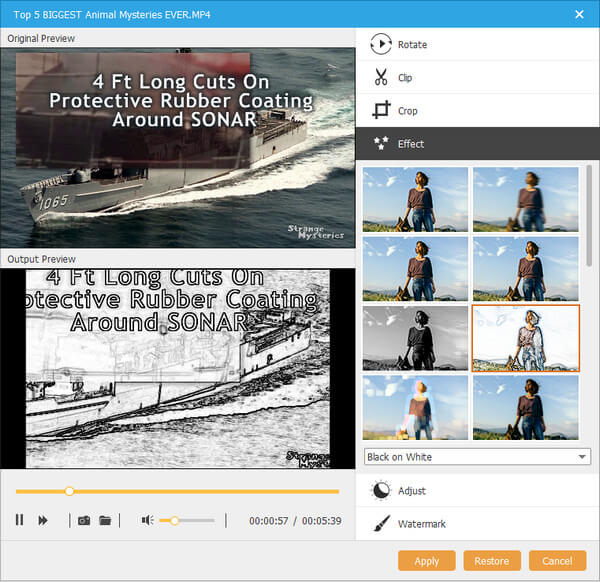600x582 pixels.
Task: Click the volume slider handle
Action: click(175, 520)
